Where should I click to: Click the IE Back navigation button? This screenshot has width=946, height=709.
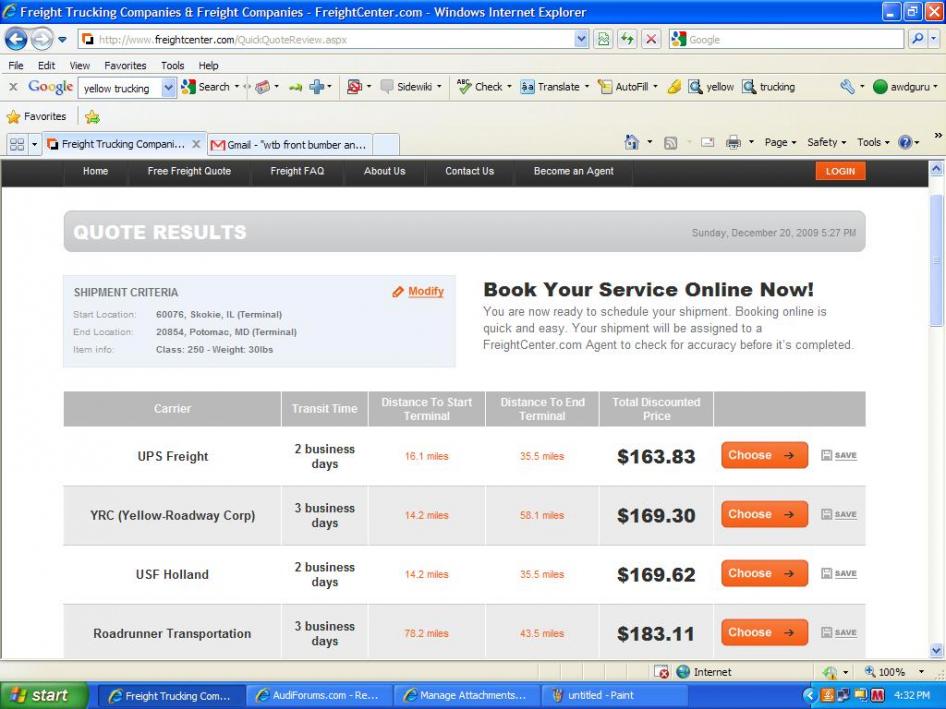click(16, 39)
